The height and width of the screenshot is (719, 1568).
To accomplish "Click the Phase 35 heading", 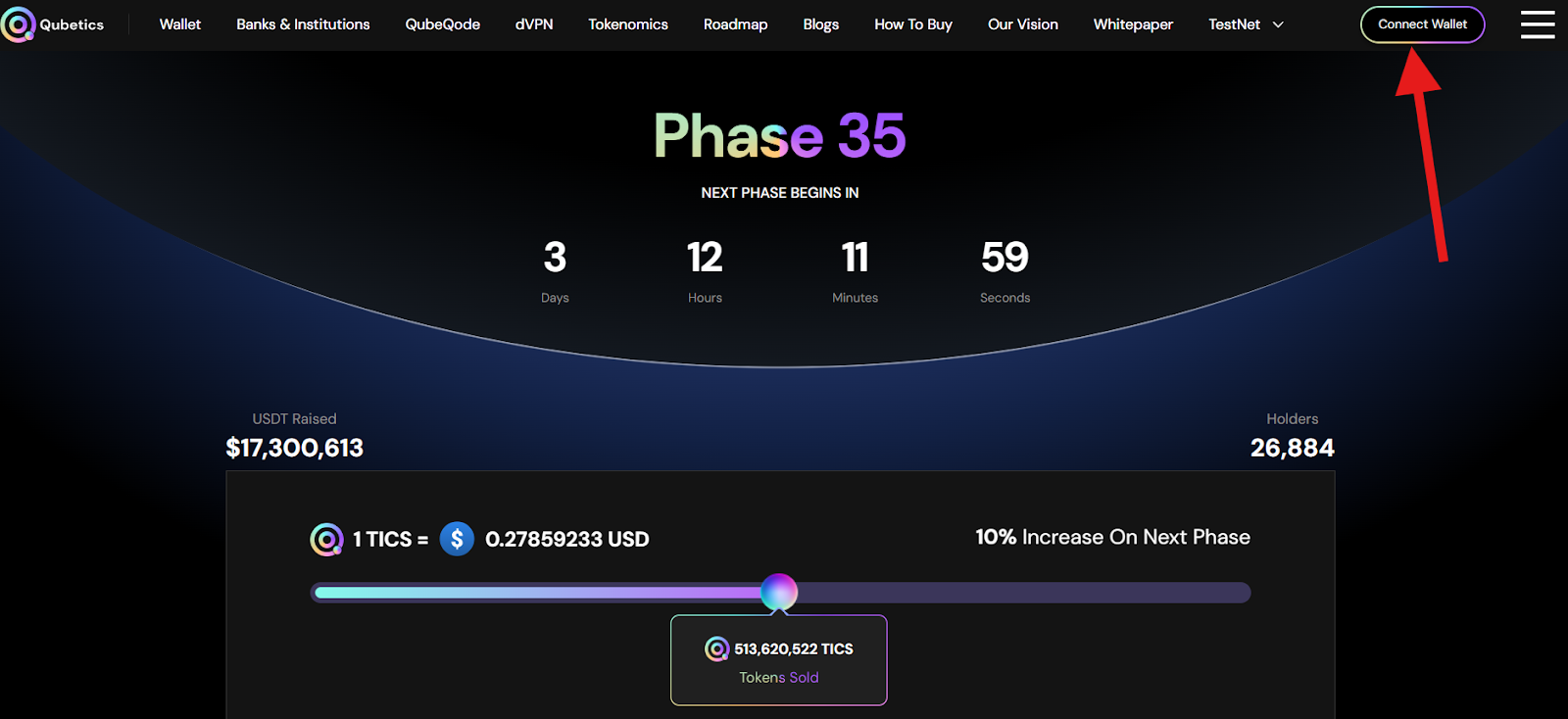I will point(780,135).
